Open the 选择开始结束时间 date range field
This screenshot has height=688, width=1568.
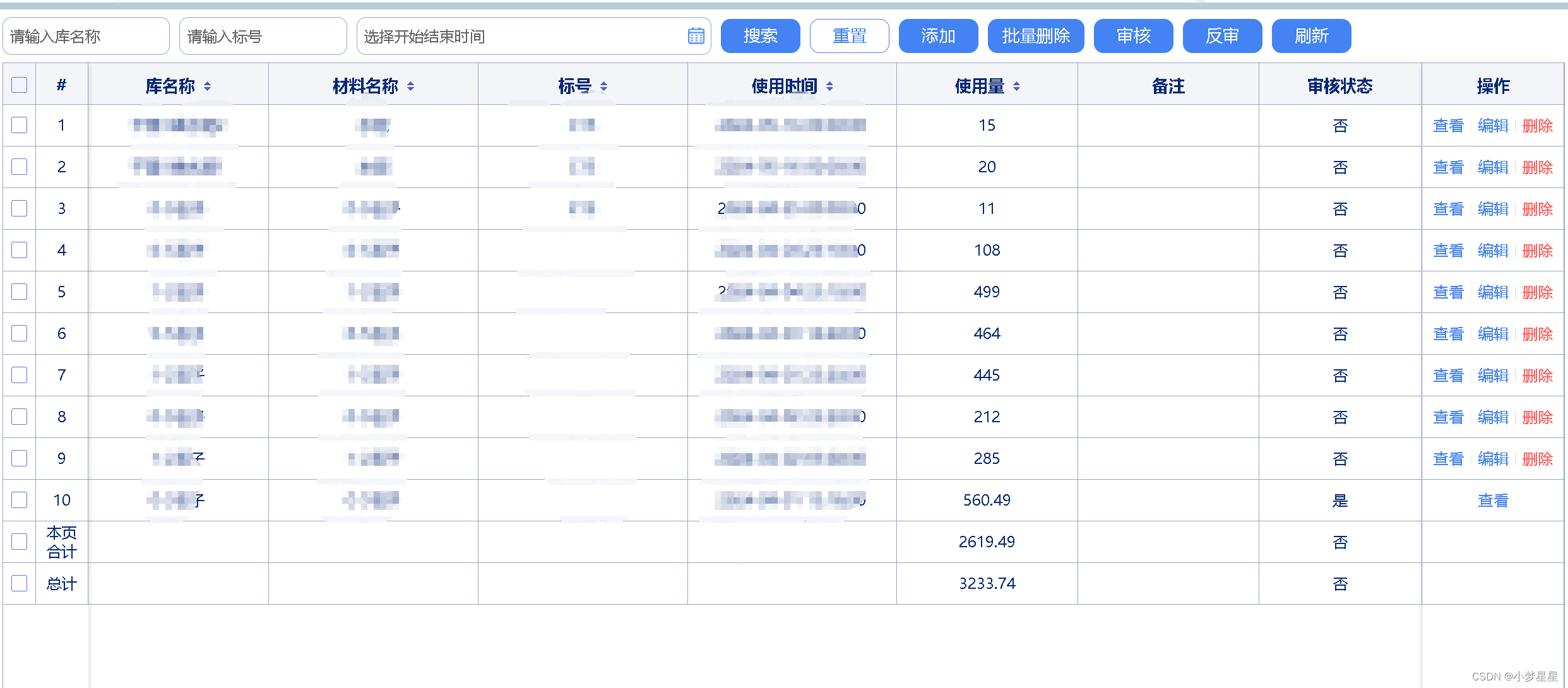(534, 36)
